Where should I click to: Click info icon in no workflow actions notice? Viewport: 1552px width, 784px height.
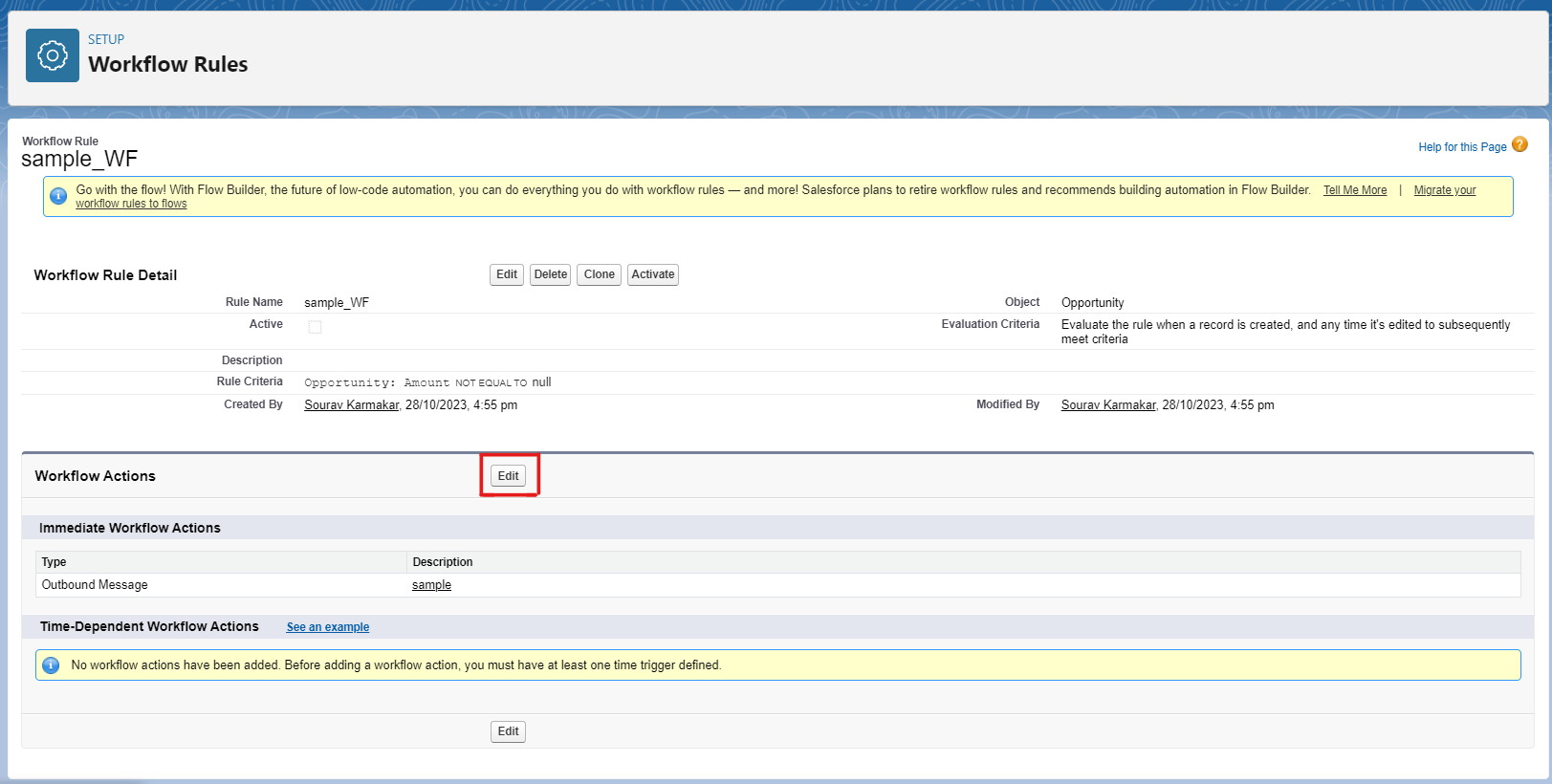tap(52, 665)
